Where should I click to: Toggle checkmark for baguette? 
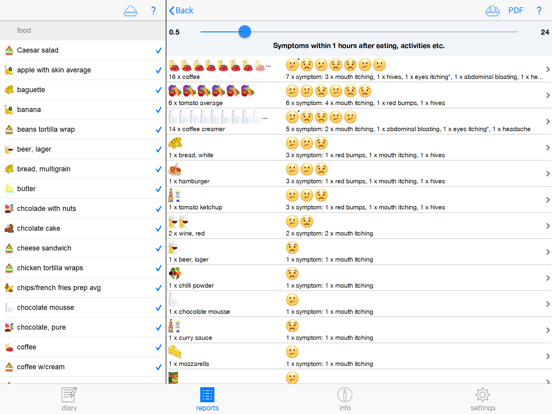pyautogui.click(x=159, y=90)
